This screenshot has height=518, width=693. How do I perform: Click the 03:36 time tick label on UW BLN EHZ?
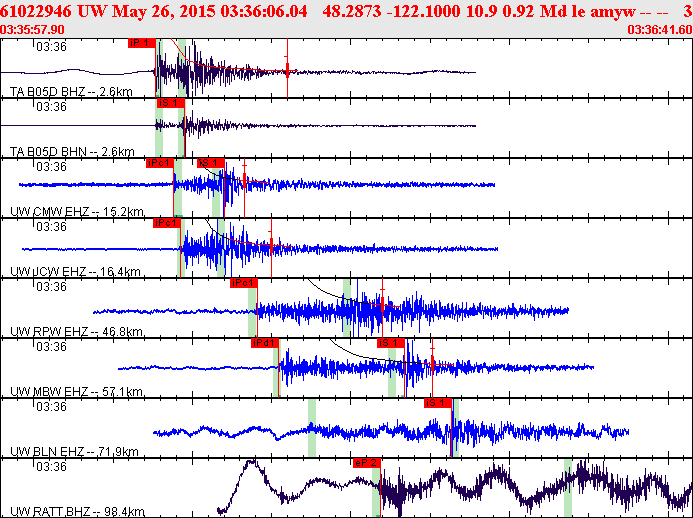pyautogui.click(x=51, y=407)
